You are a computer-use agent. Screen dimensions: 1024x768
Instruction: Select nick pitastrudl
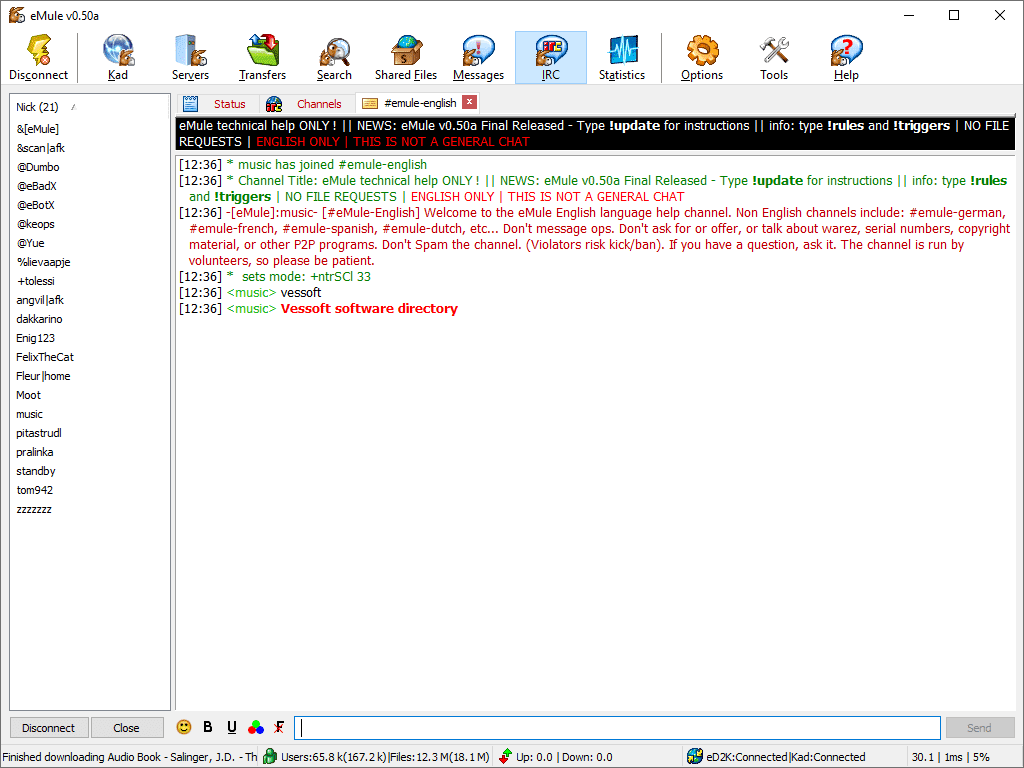click(x=39, y=432)
